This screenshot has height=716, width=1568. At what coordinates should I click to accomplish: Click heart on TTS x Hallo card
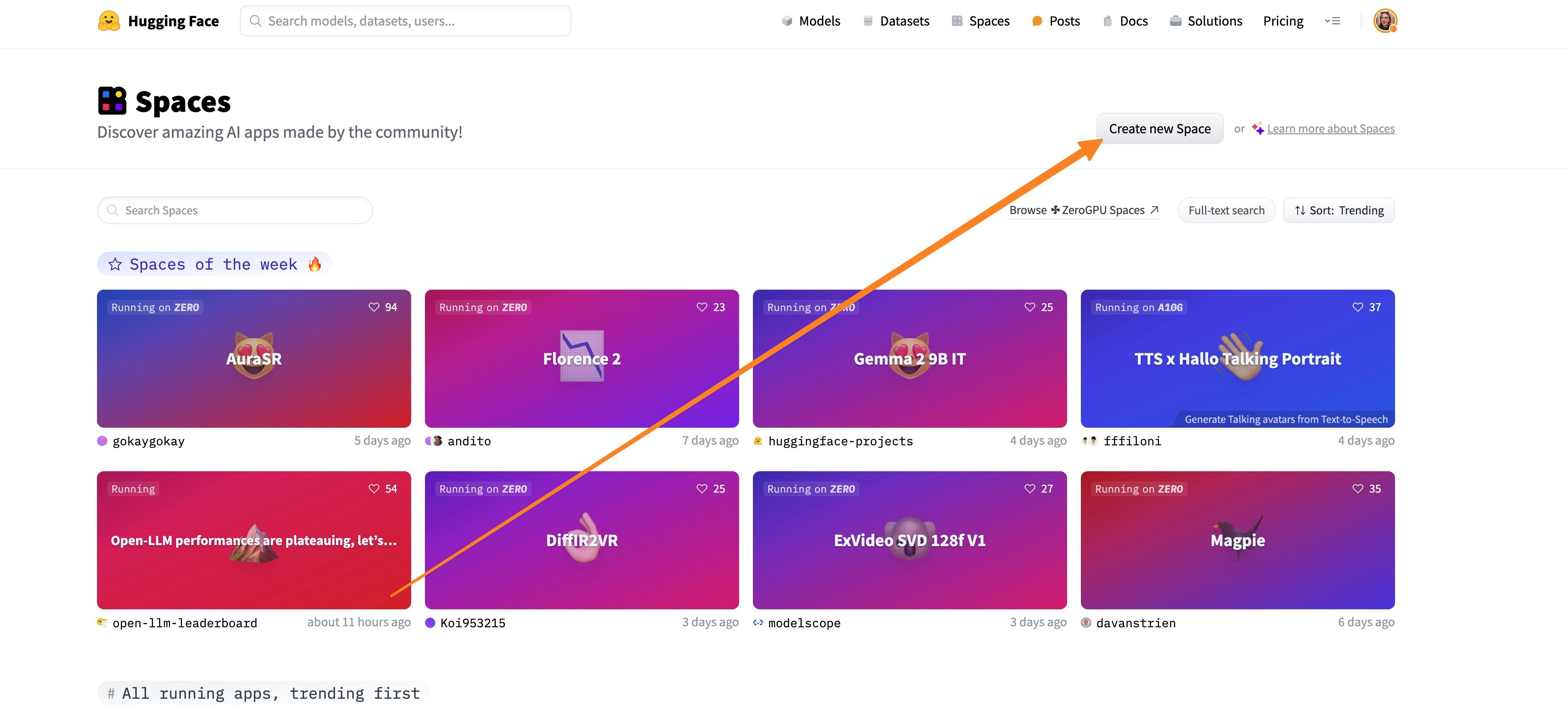1357,307
